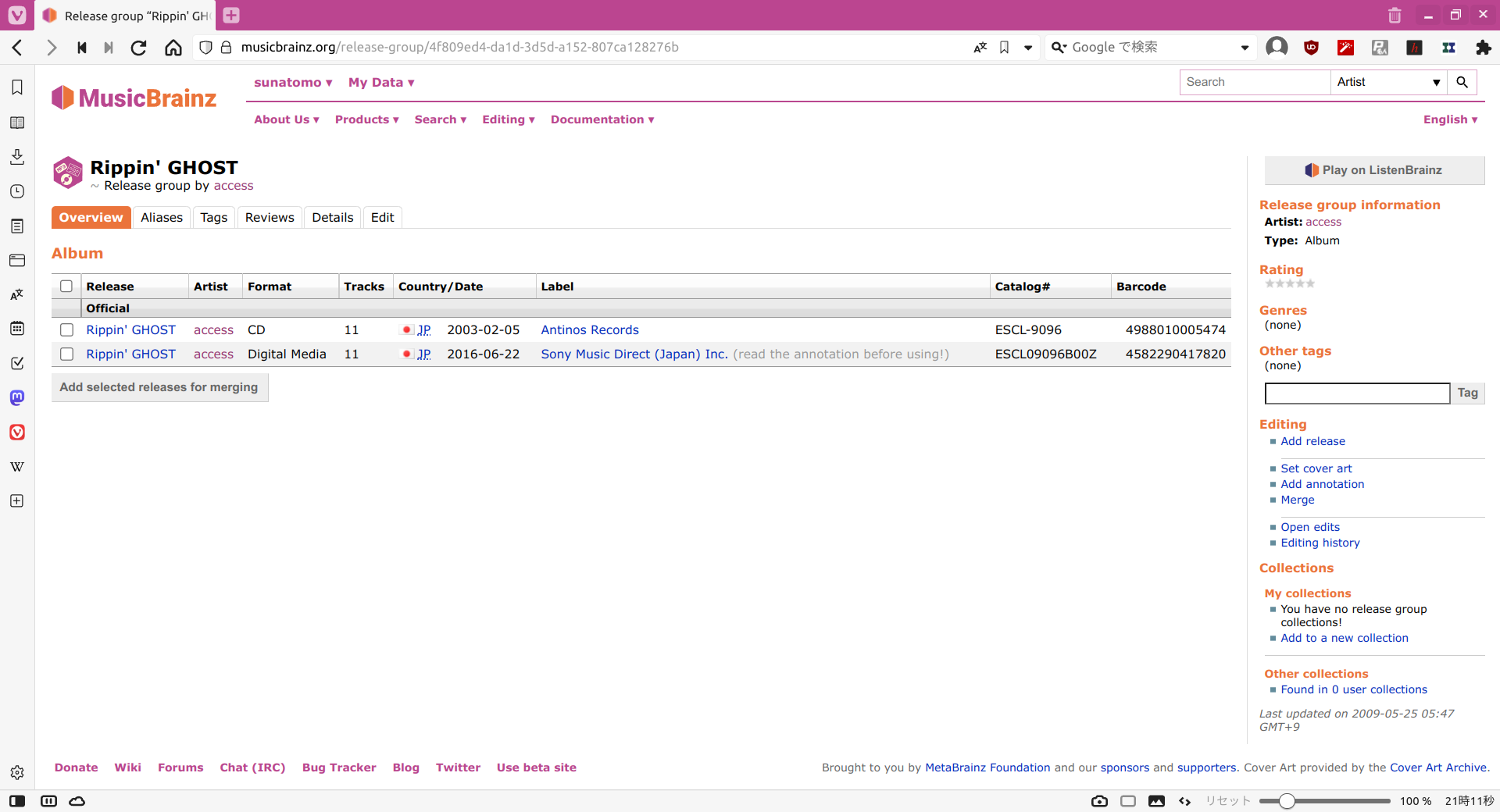Reload the current page

138,48
